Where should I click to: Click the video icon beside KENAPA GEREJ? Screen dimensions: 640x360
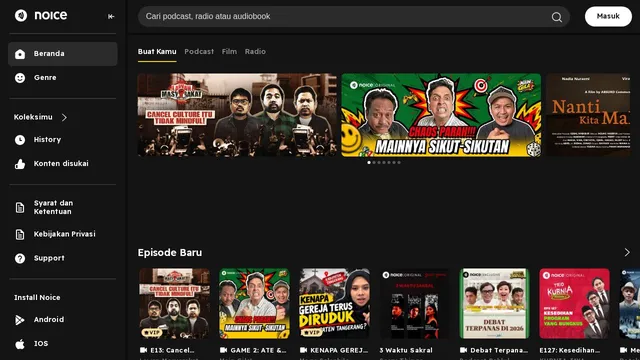coord(303,350)
